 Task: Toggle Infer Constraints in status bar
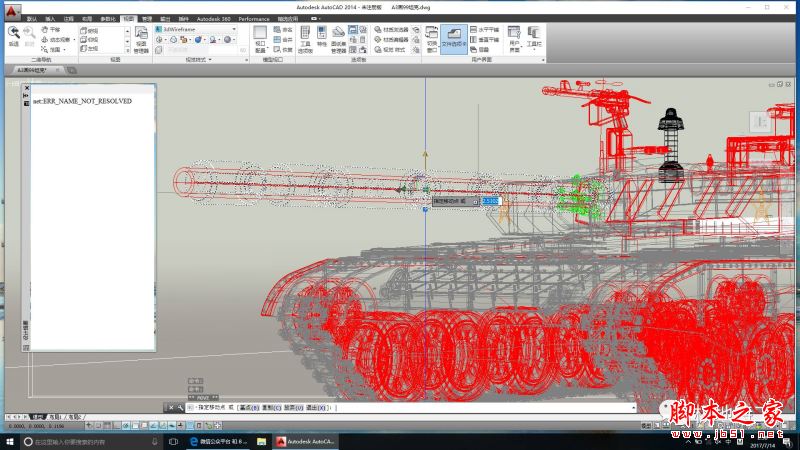click(89, 426)
